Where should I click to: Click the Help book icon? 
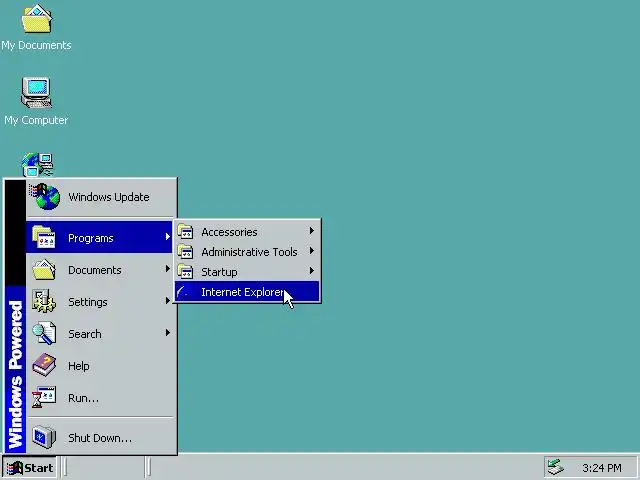pyautogui.click(x=44, y=365)
